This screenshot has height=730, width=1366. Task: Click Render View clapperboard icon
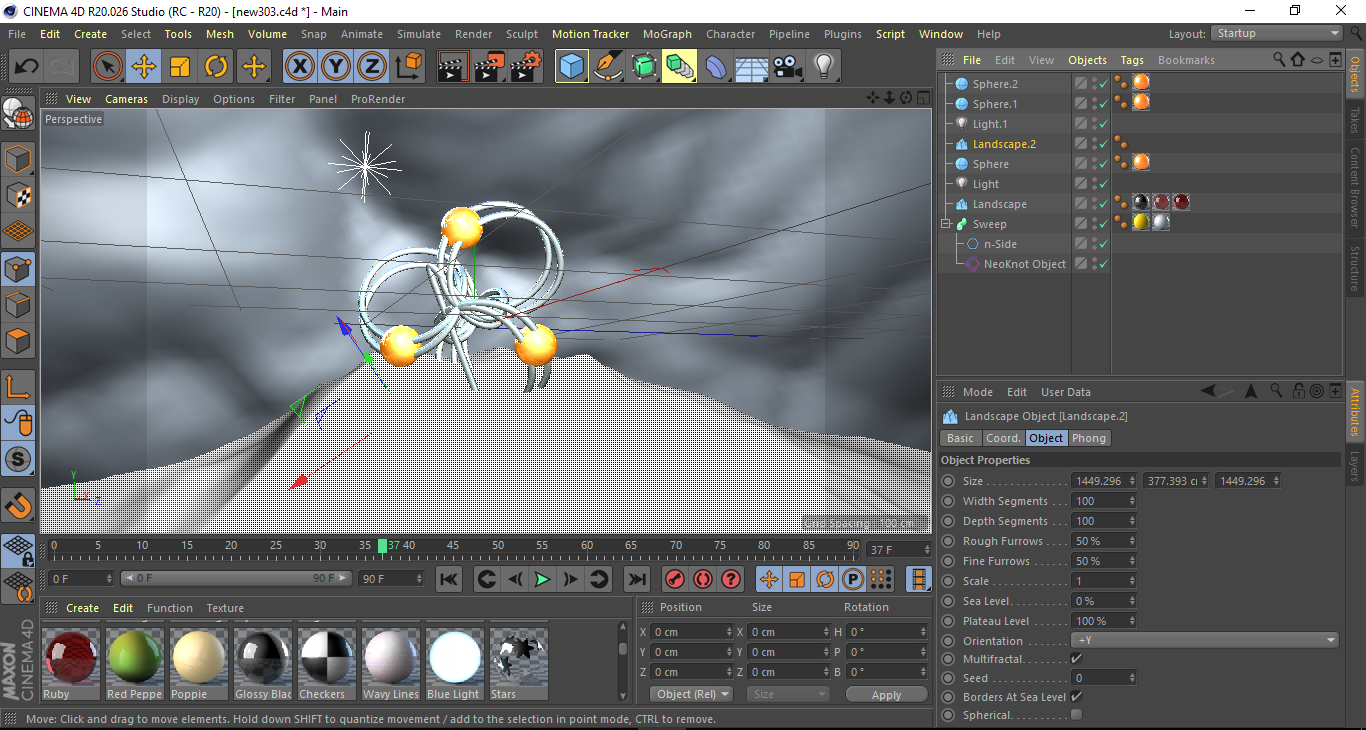(454, 67)
